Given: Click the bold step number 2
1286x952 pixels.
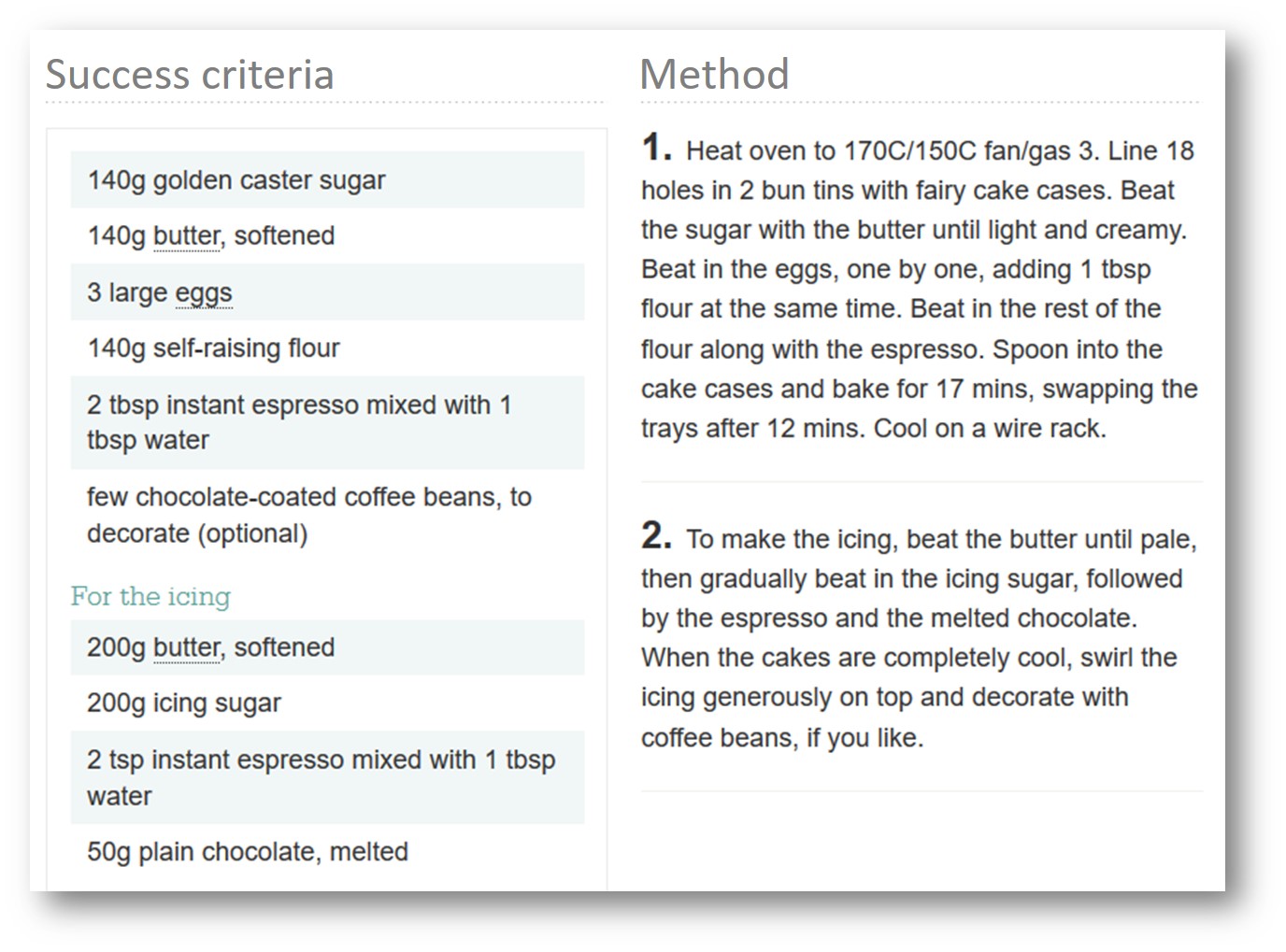Looking at the screenshot, I should tap(656, 535).
